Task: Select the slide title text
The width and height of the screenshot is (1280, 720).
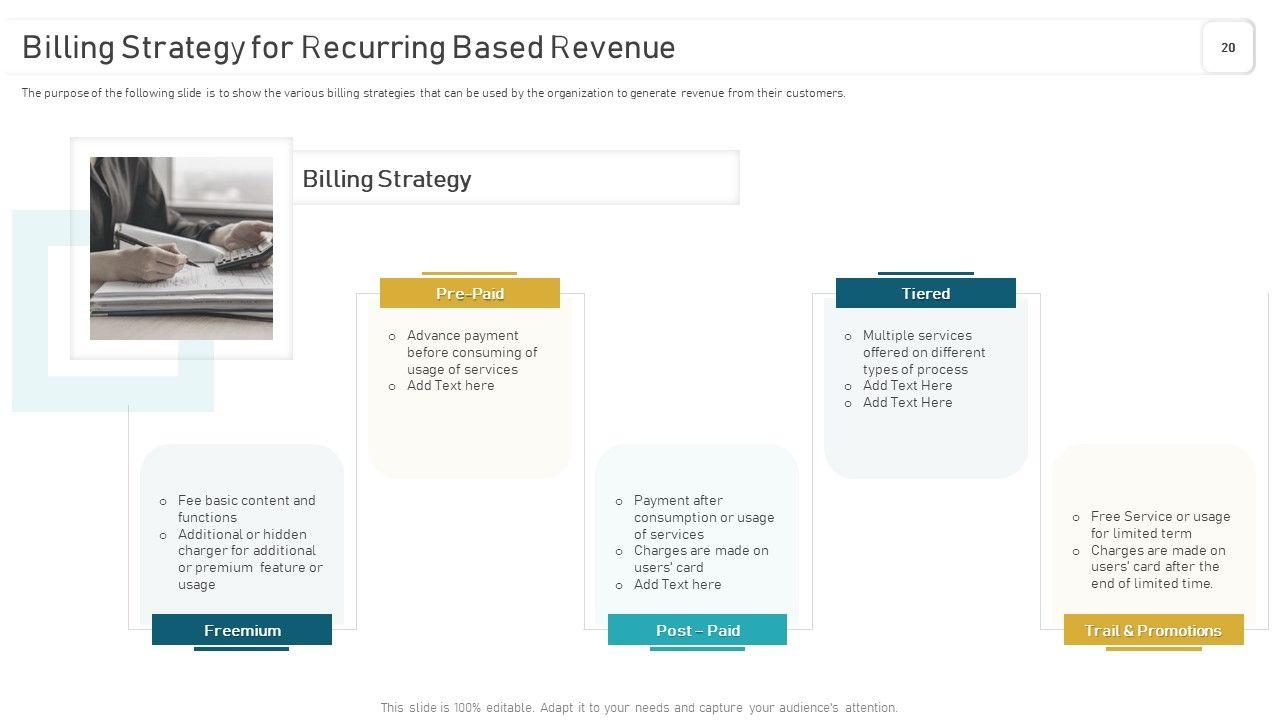Action: point(348,48)
